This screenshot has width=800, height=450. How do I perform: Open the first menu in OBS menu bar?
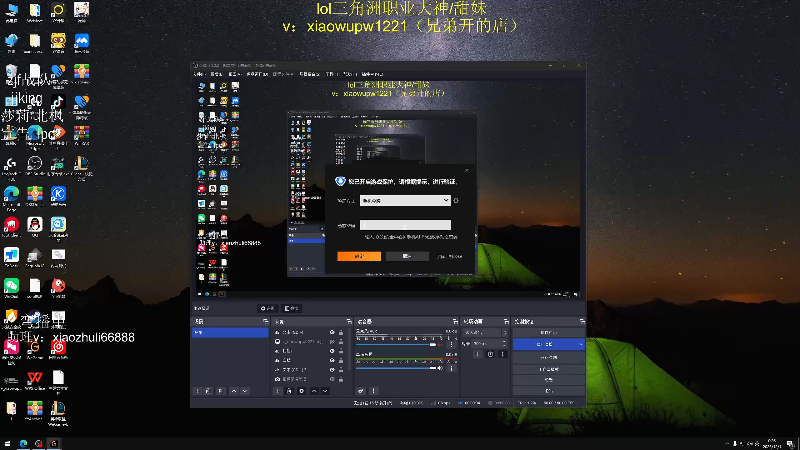(x=198, y=74)
